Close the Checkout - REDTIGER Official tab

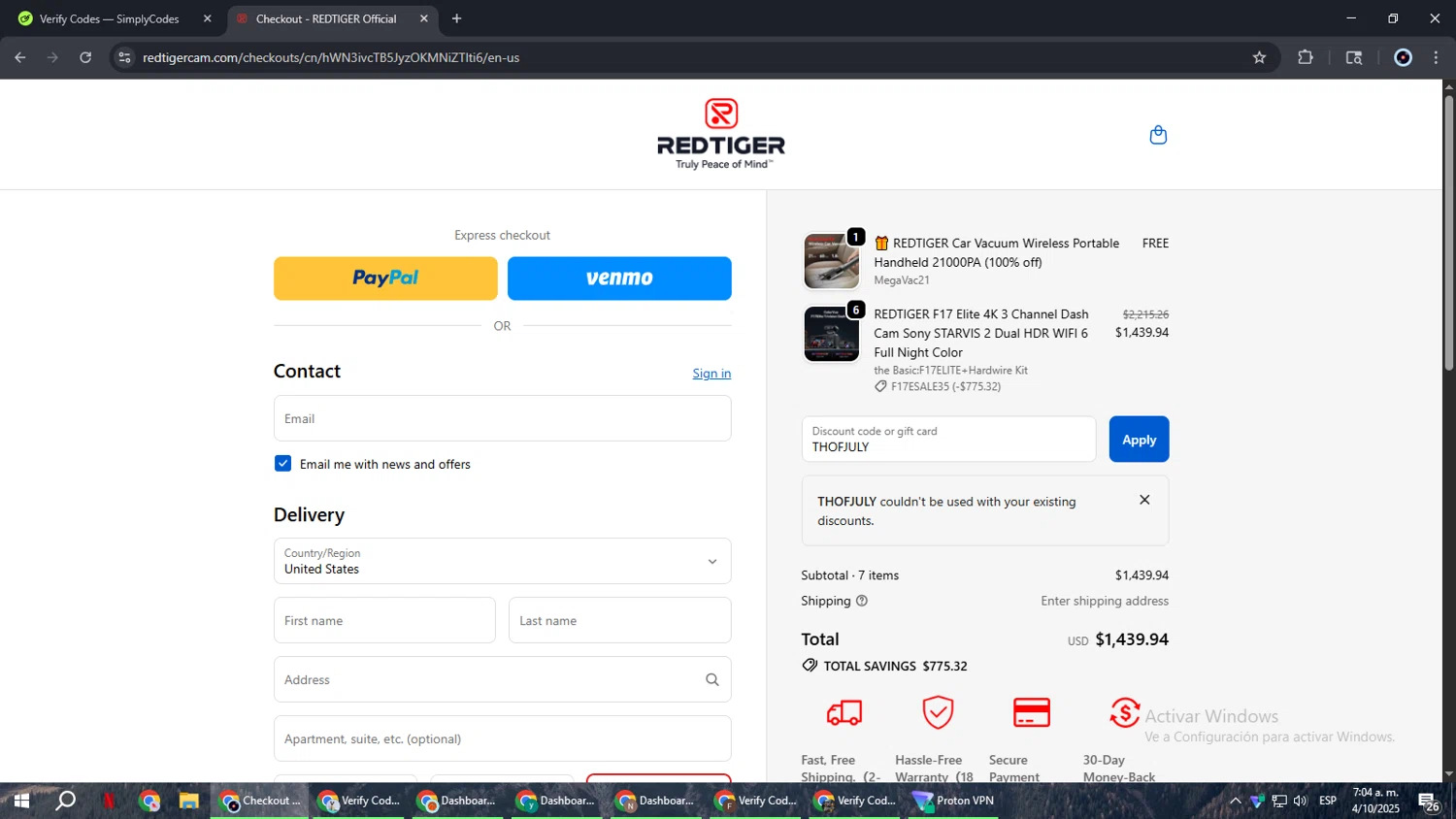[423, 18]
